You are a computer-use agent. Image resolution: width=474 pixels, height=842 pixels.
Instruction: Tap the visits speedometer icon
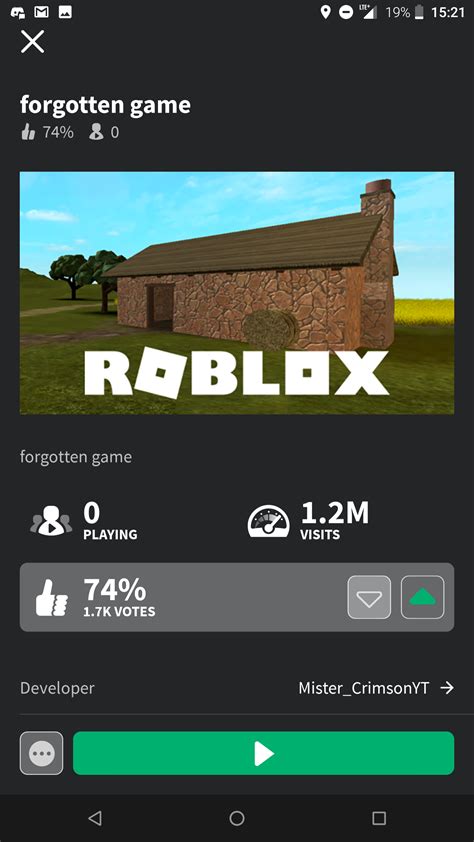coord(268,521)
